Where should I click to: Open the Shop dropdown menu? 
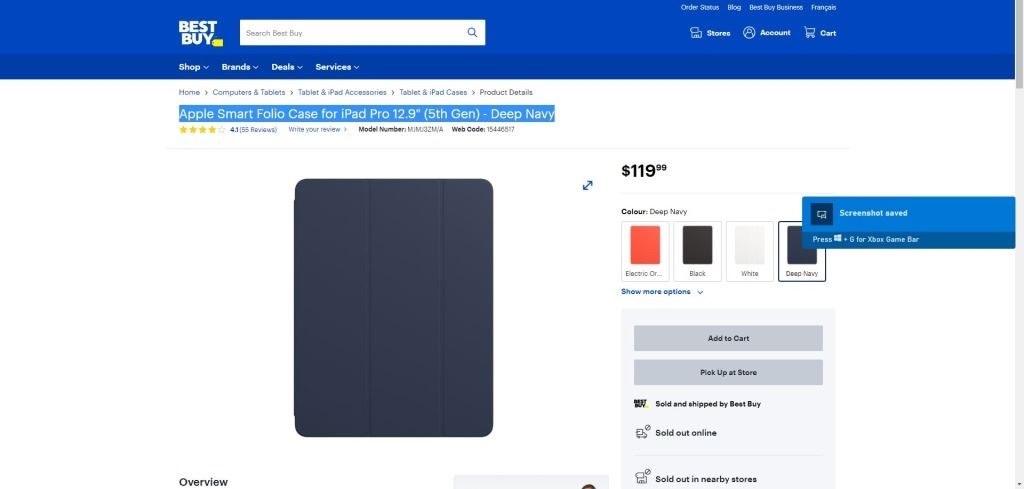click(193, 67)
